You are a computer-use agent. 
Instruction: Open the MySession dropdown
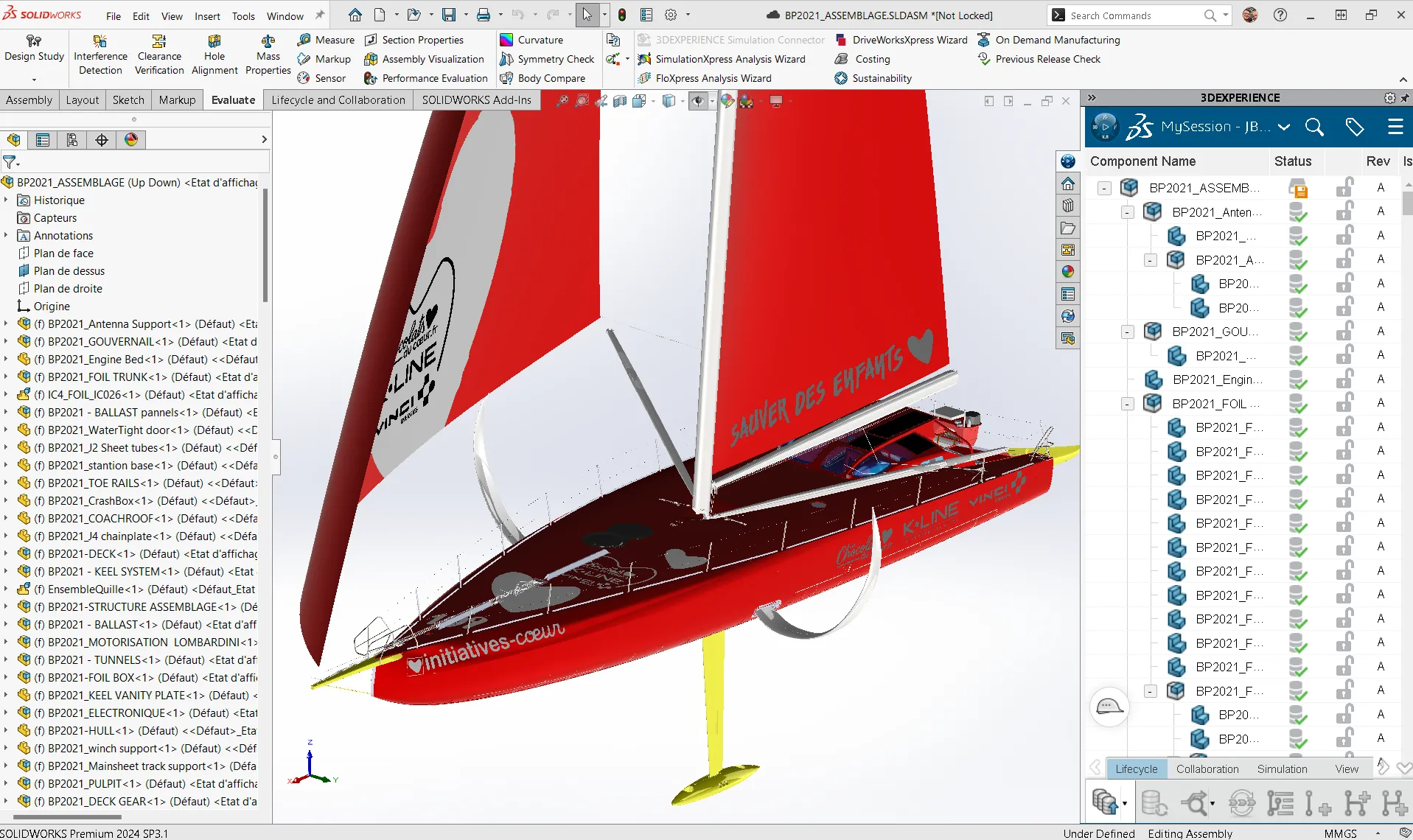1284,127
